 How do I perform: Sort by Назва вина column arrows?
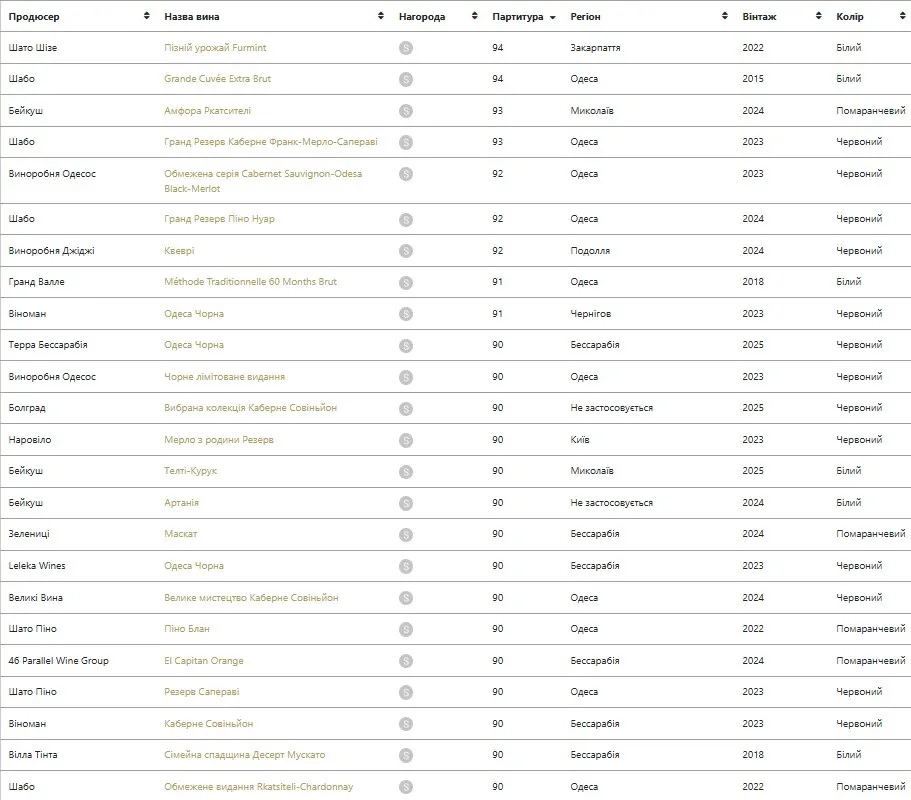coord(381,16)
